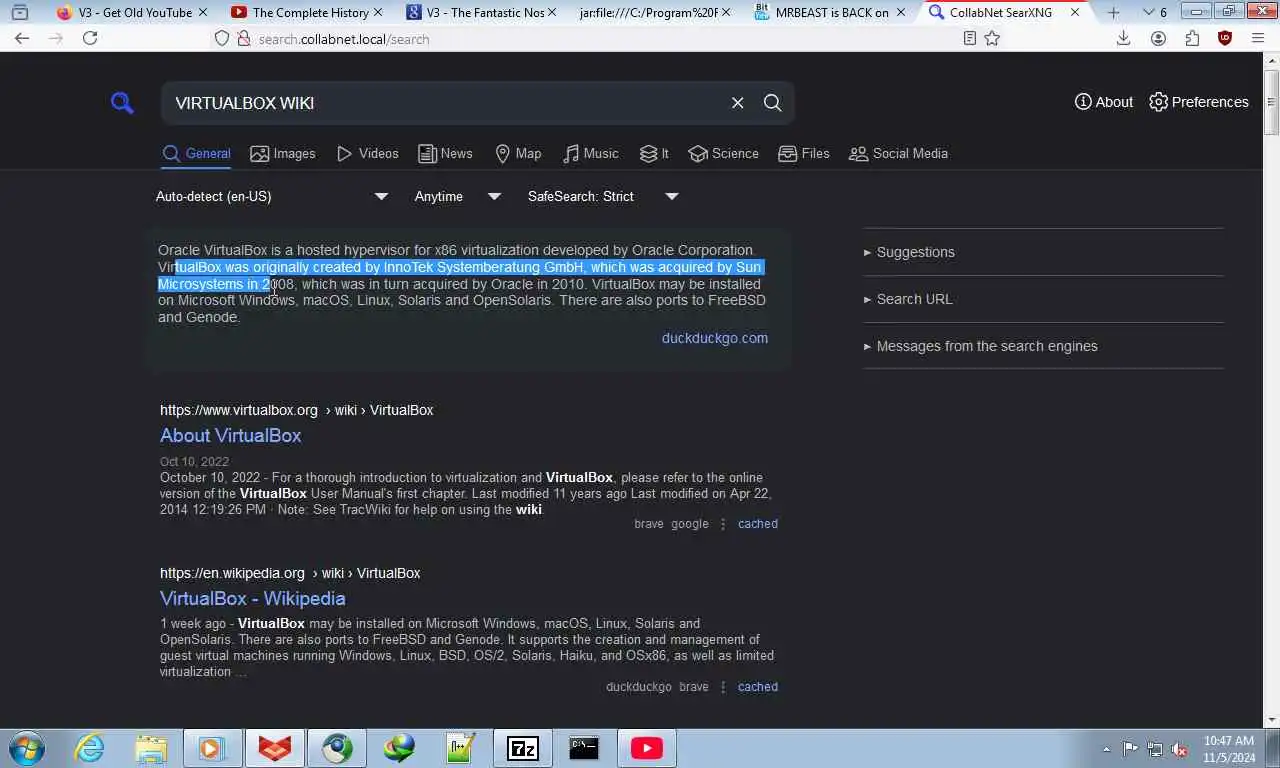This screenshot has height=768, width=1280.
Task: Switch to the Music category tab
Action: pos(590,153)
